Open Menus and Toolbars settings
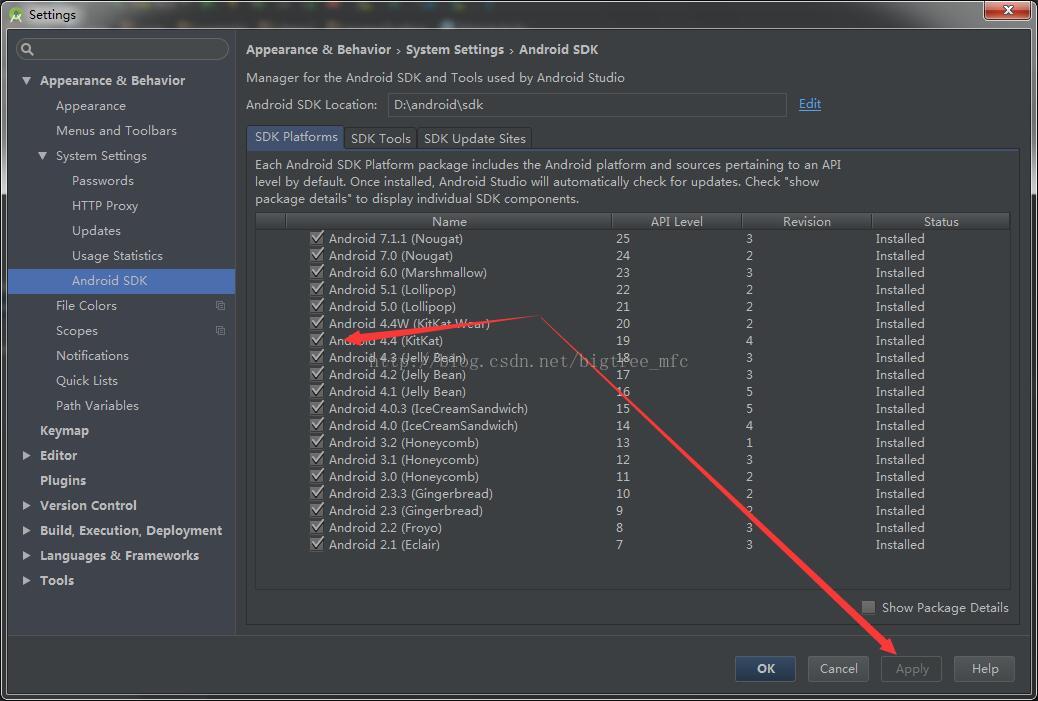 117,130
